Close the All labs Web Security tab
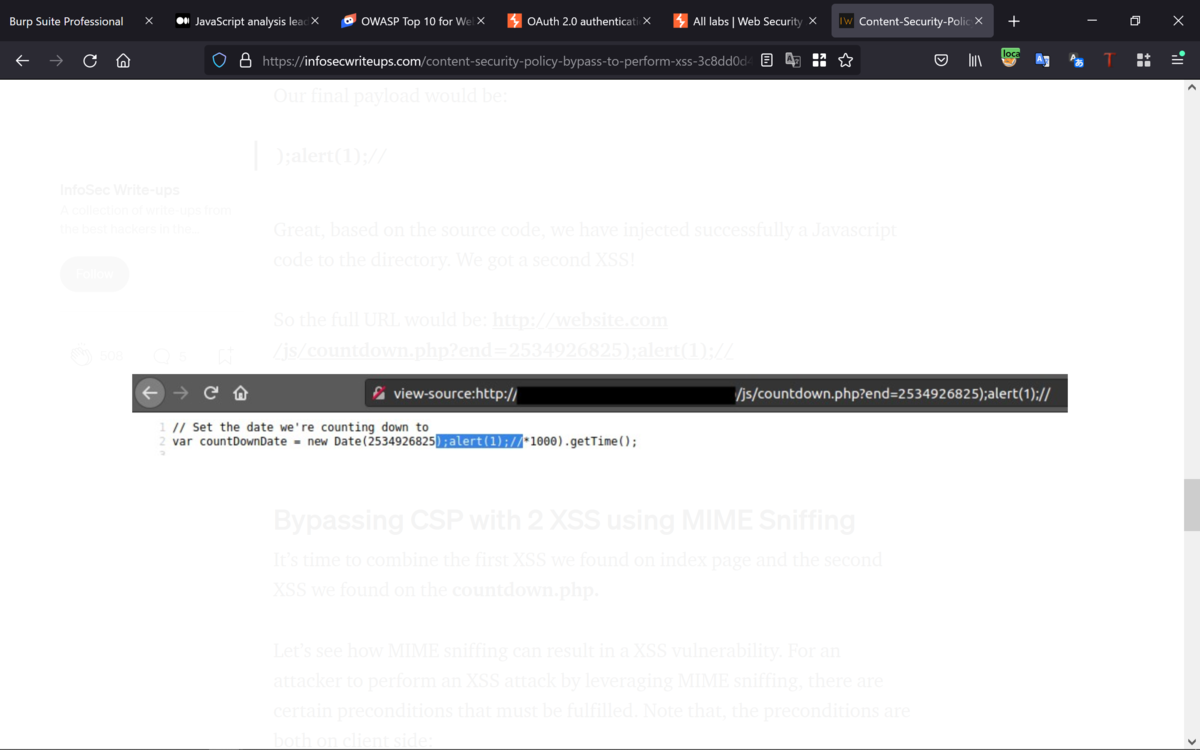The height and width of the screenshot is (750, 1200). pos(812,21)
